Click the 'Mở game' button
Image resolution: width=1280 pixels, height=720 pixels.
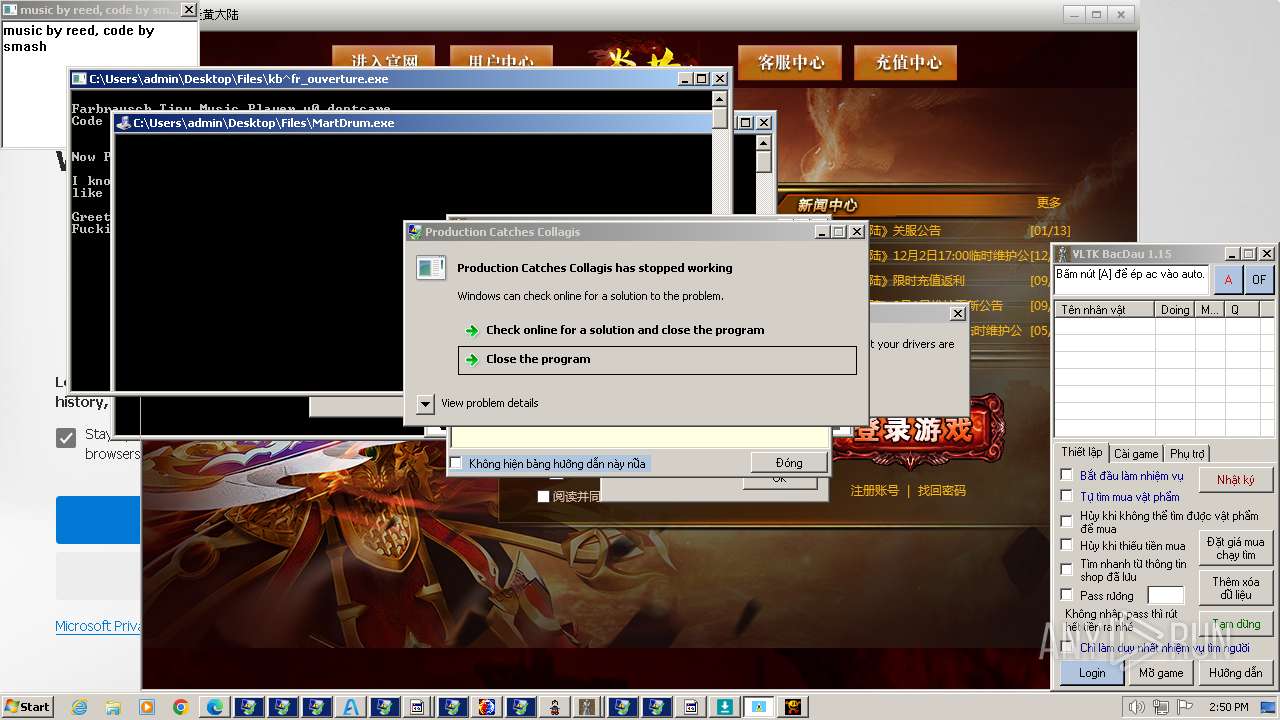pos(1161,673)
